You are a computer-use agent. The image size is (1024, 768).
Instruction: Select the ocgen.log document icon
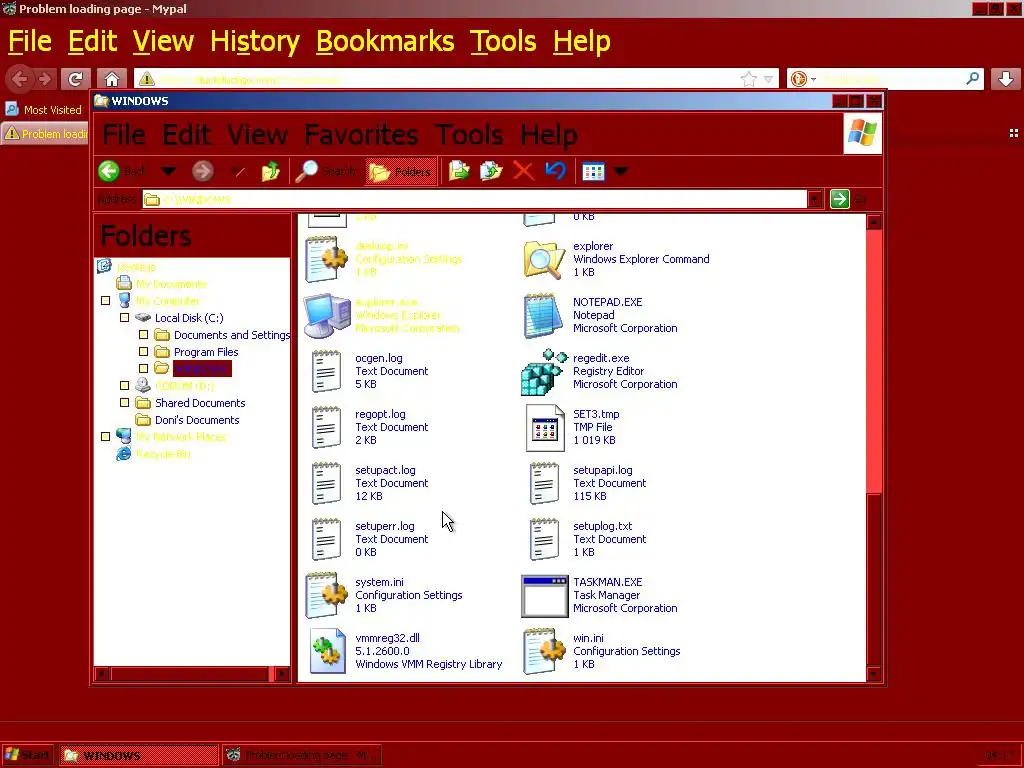point(327,372)
